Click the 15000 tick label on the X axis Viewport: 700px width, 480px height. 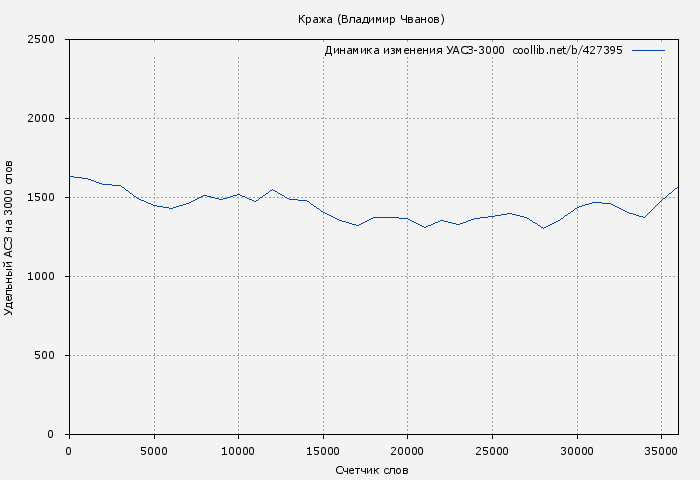(x=322, y=451)
